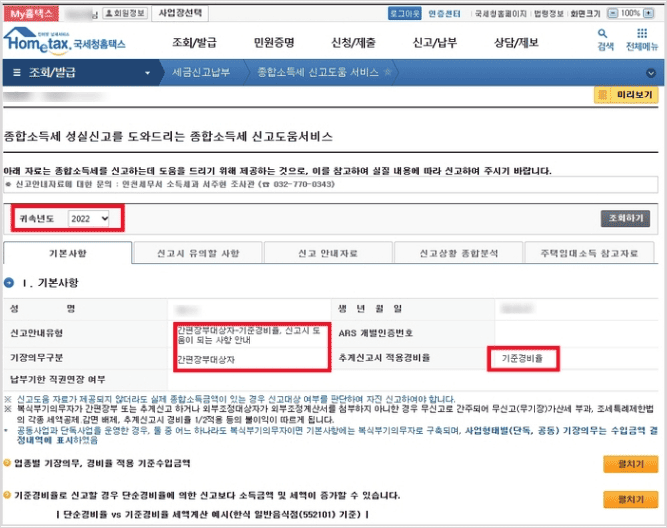This screenshot has height=528, width=667.
Task: Open the 민원증명 main menu
Action: tap(274, 43)
